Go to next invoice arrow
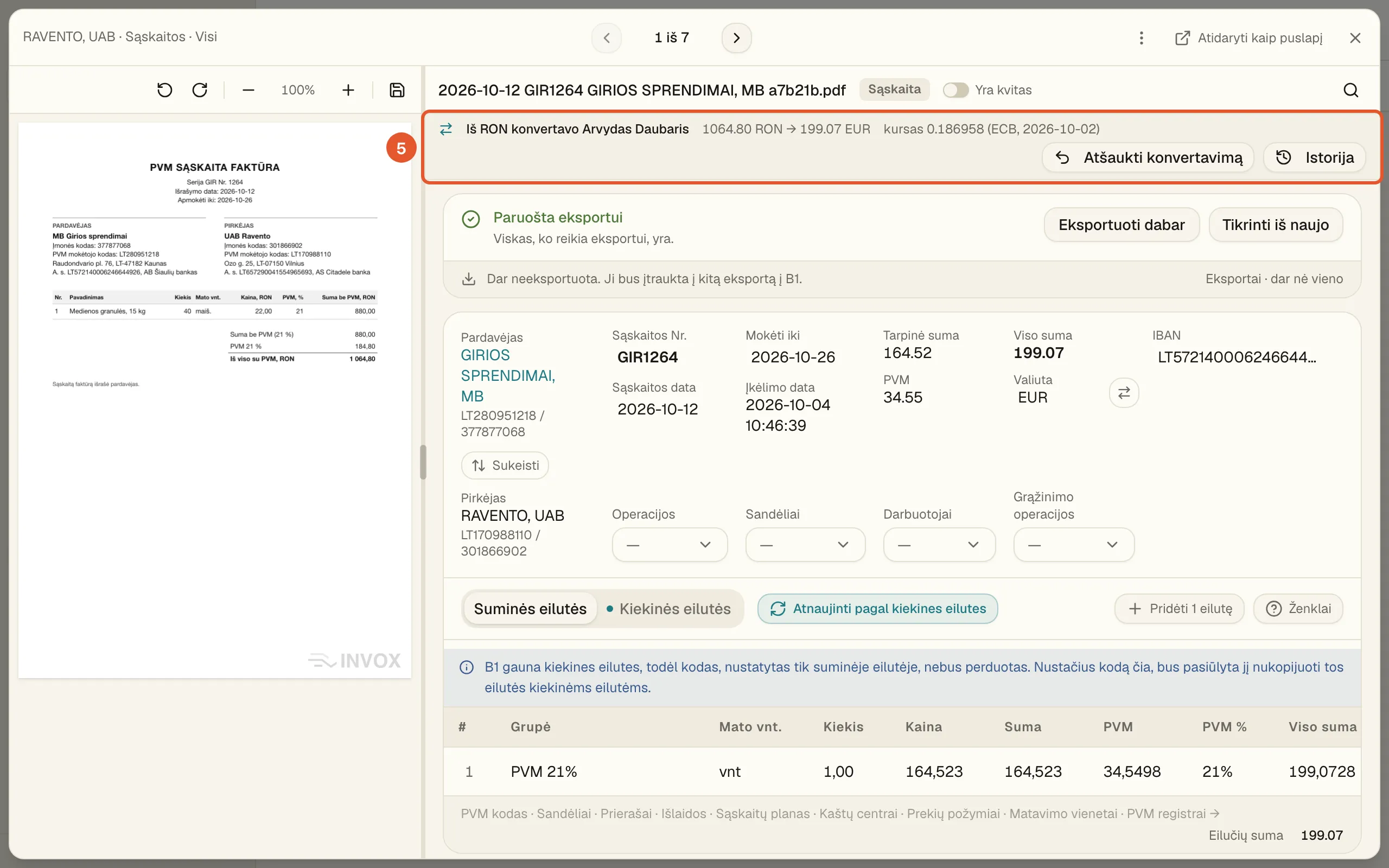The width and height of the screenshot is (1389, 868). [x=736, y=38]
